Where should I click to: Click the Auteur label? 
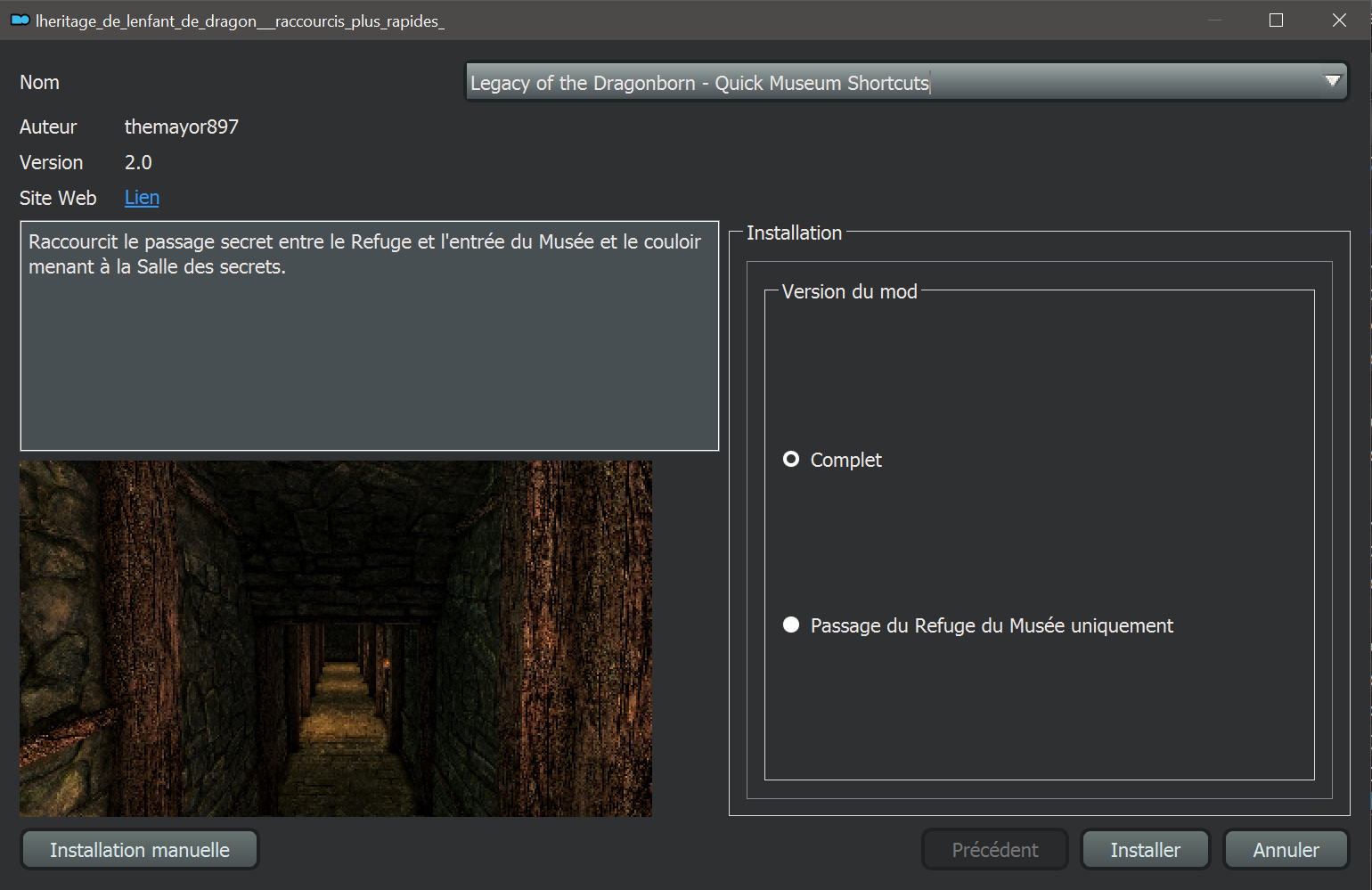click(x=48, y=127)
